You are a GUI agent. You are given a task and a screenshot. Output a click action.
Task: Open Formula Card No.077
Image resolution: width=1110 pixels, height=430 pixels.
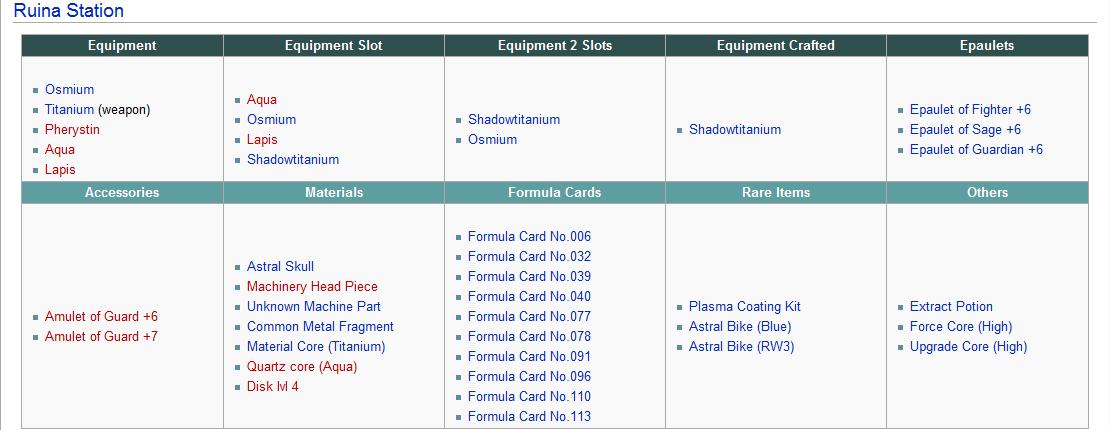(x=530, y=317)
